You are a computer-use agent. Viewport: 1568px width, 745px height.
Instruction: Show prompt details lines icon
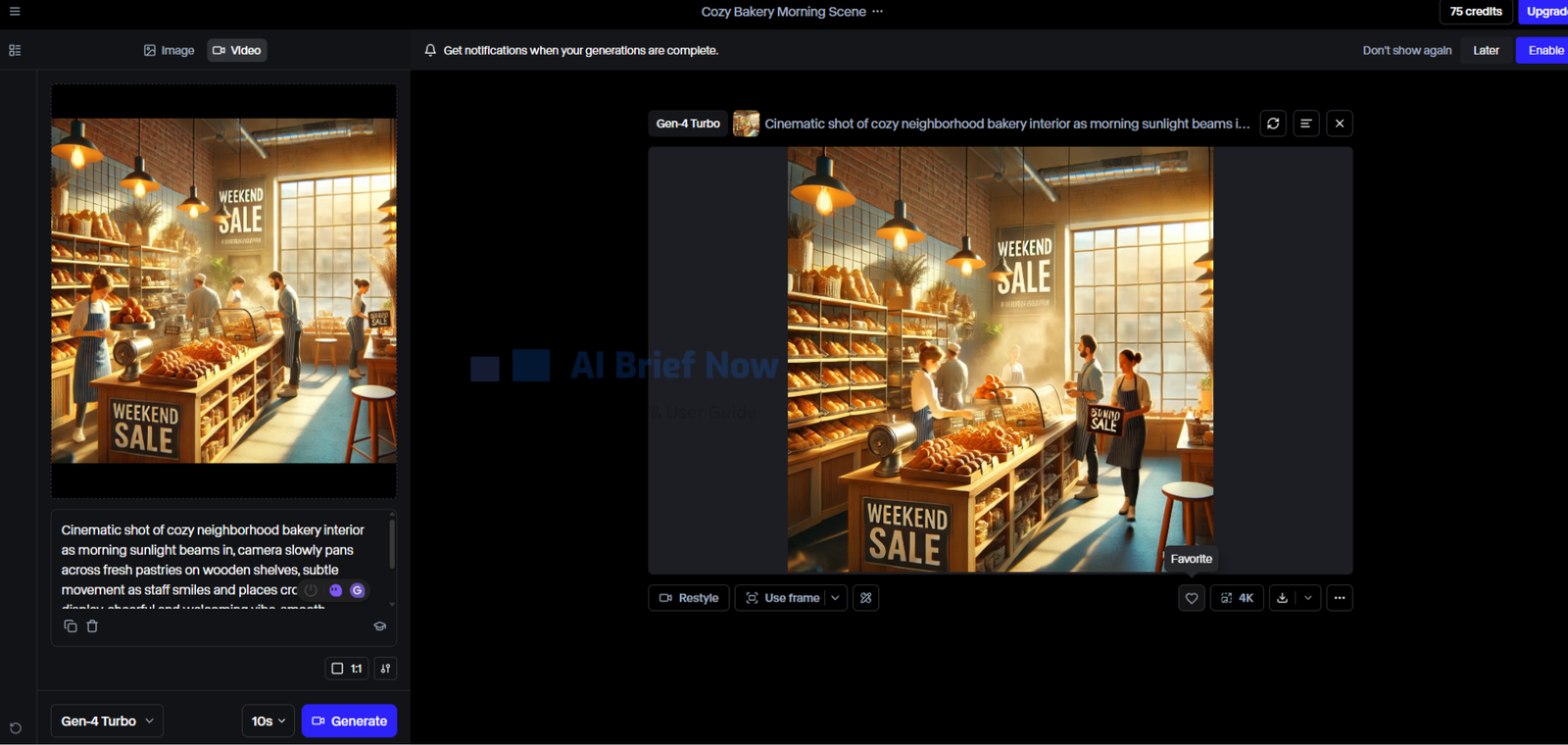tap(1306, 124)
